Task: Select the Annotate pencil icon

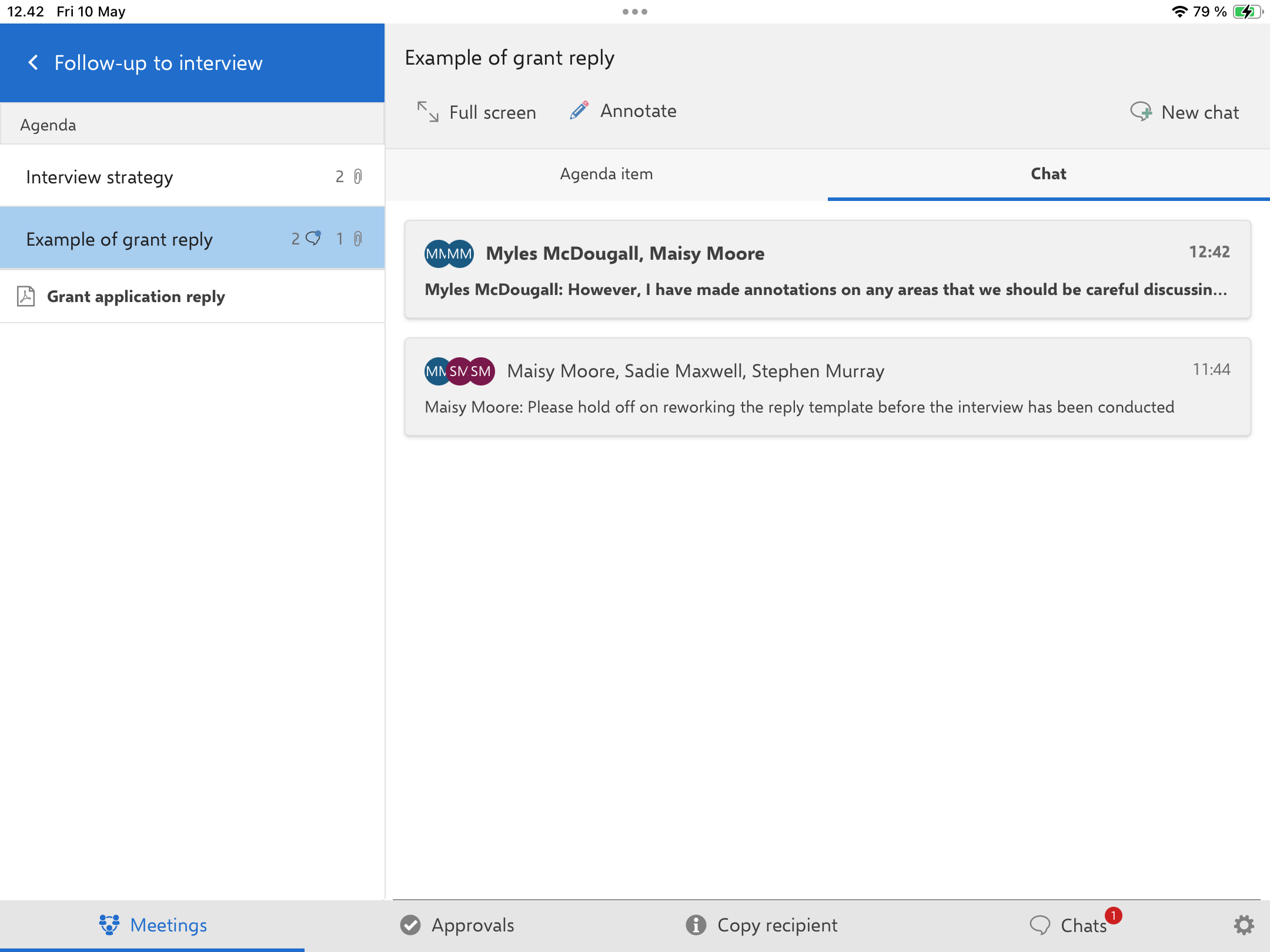Action: (x=579, y=110)
